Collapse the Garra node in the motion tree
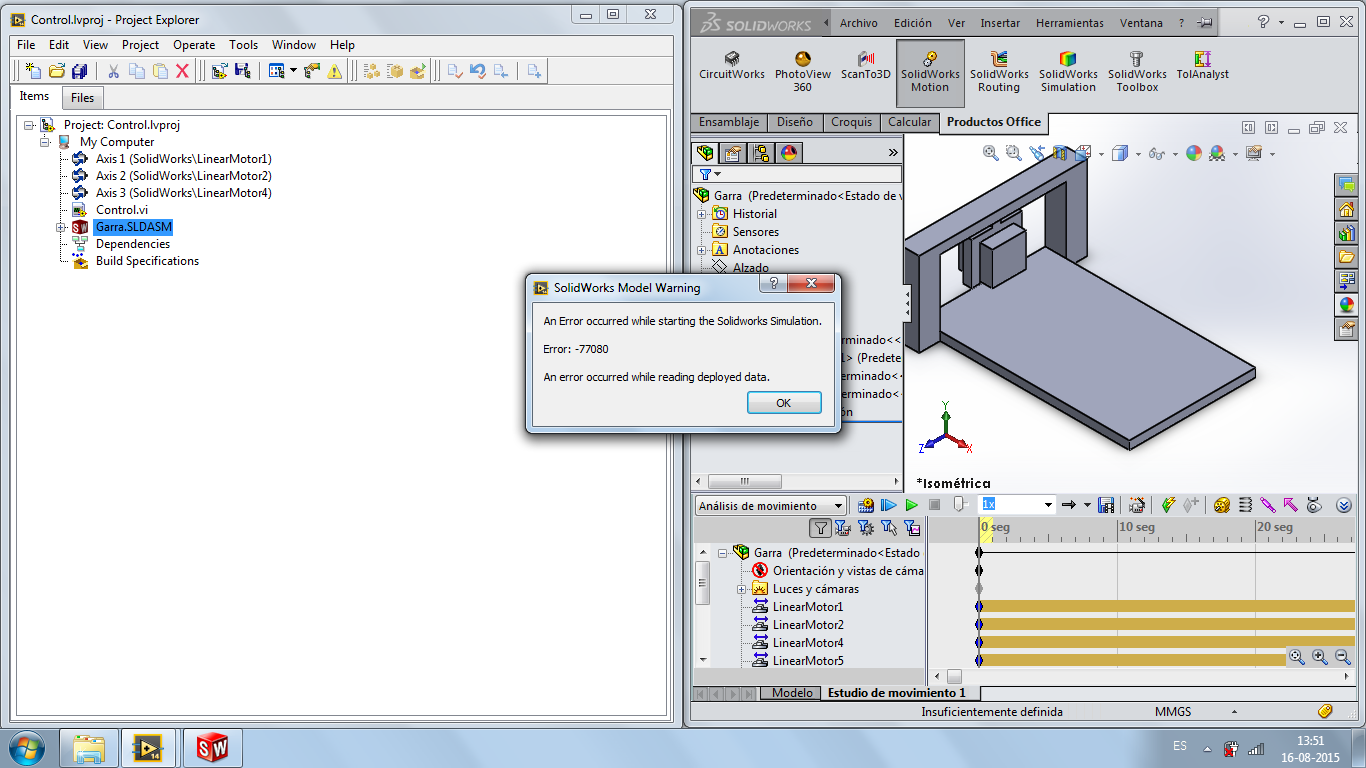This screenshot has height=768, width=1366. (722, 553)
